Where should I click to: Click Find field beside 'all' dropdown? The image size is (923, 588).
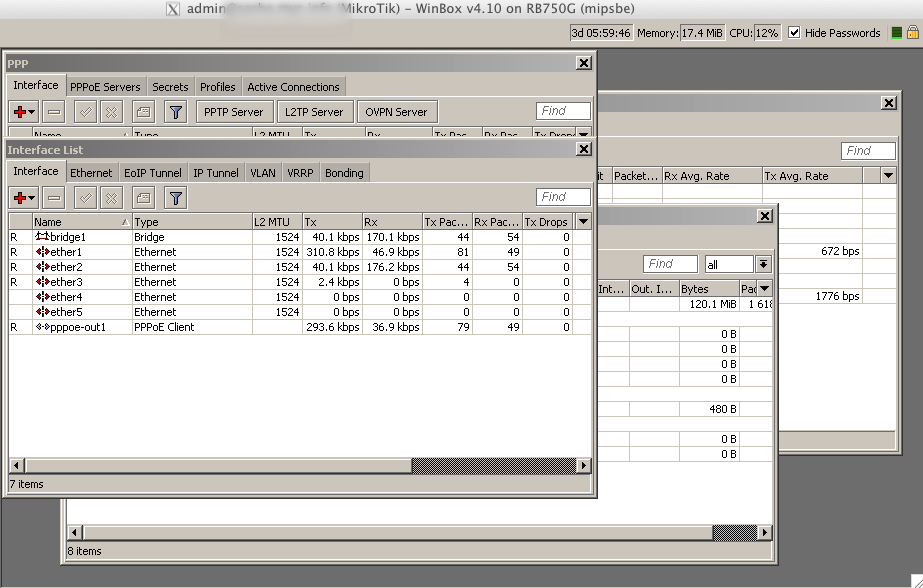pos(670,264)
